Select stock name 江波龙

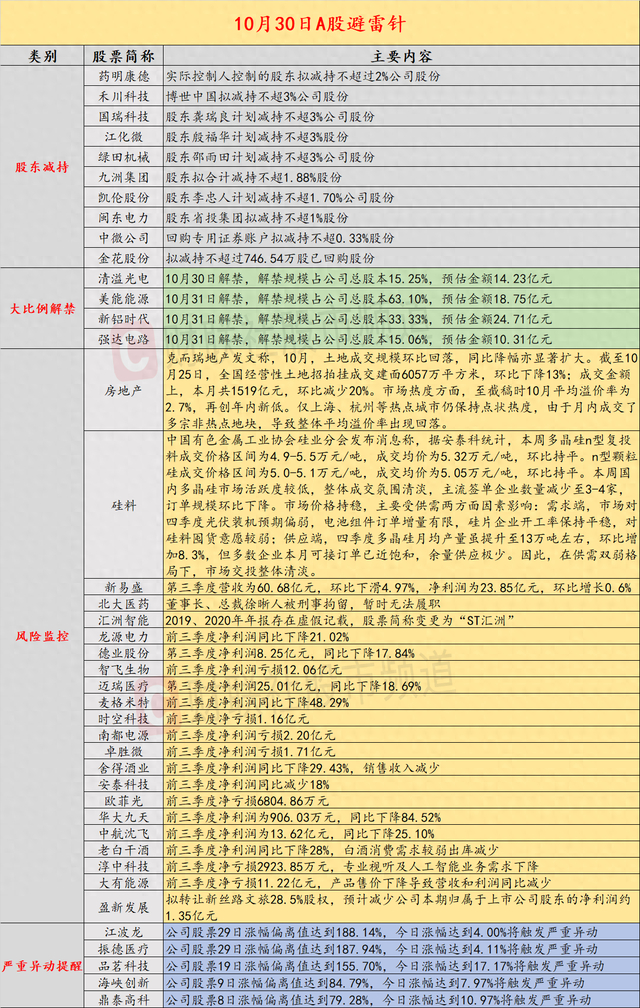tap(122, 932)
